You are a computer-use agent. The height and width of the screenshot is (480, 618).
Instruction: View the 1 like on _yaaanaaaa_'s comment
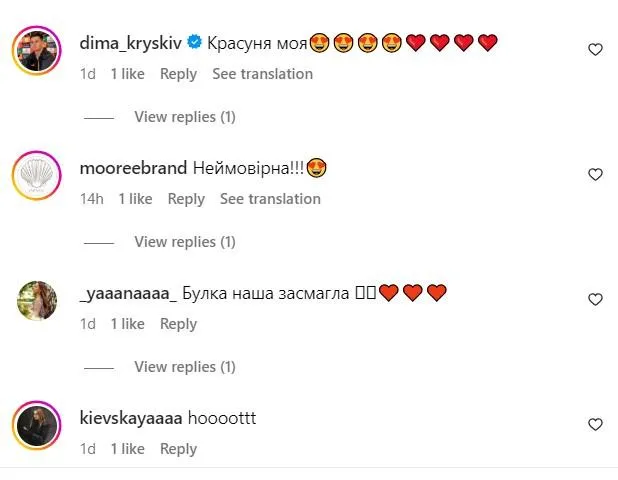[128, 324]
